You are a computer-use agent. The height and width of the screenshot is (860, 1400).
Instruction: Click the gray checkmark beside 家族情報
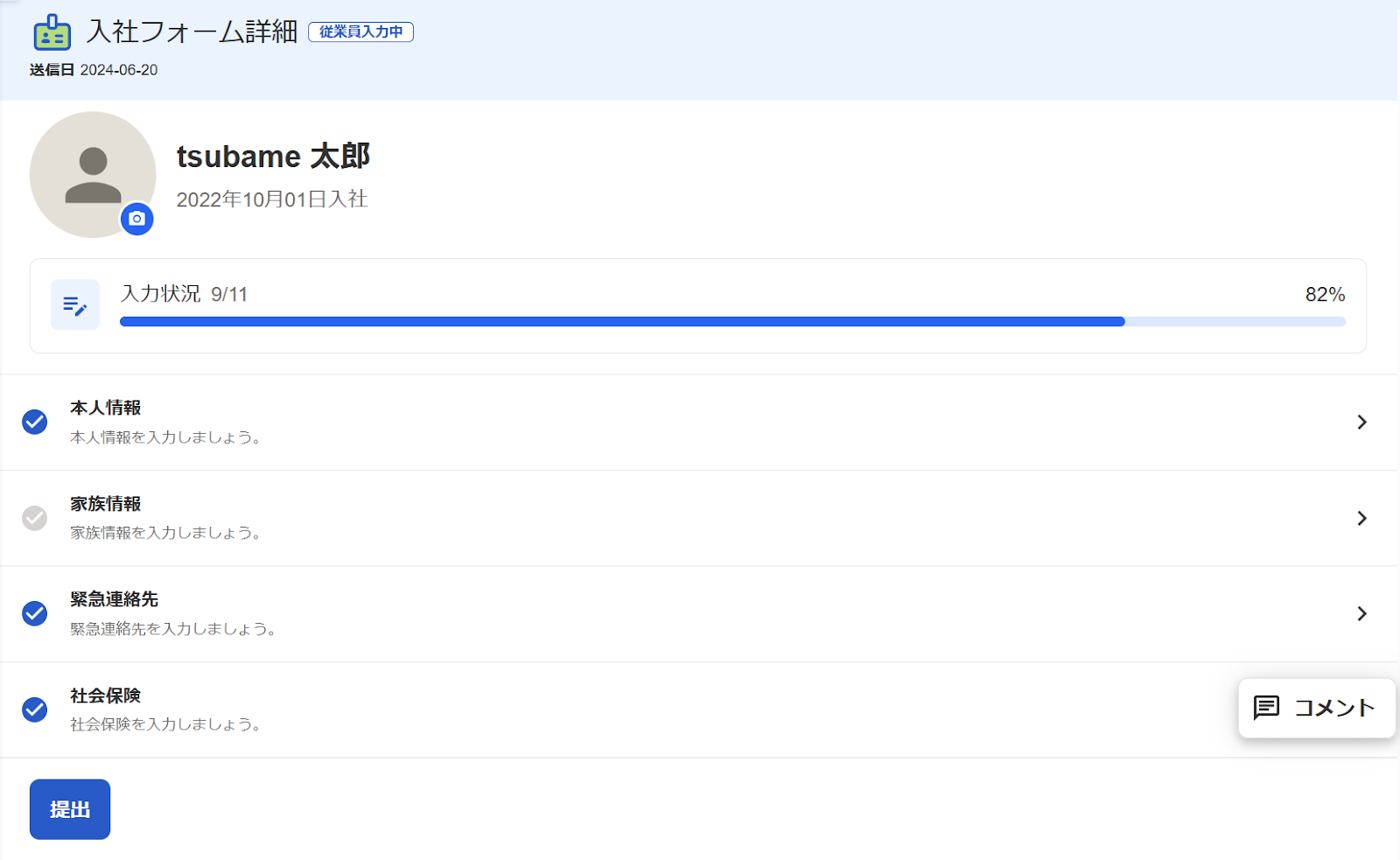35,518
